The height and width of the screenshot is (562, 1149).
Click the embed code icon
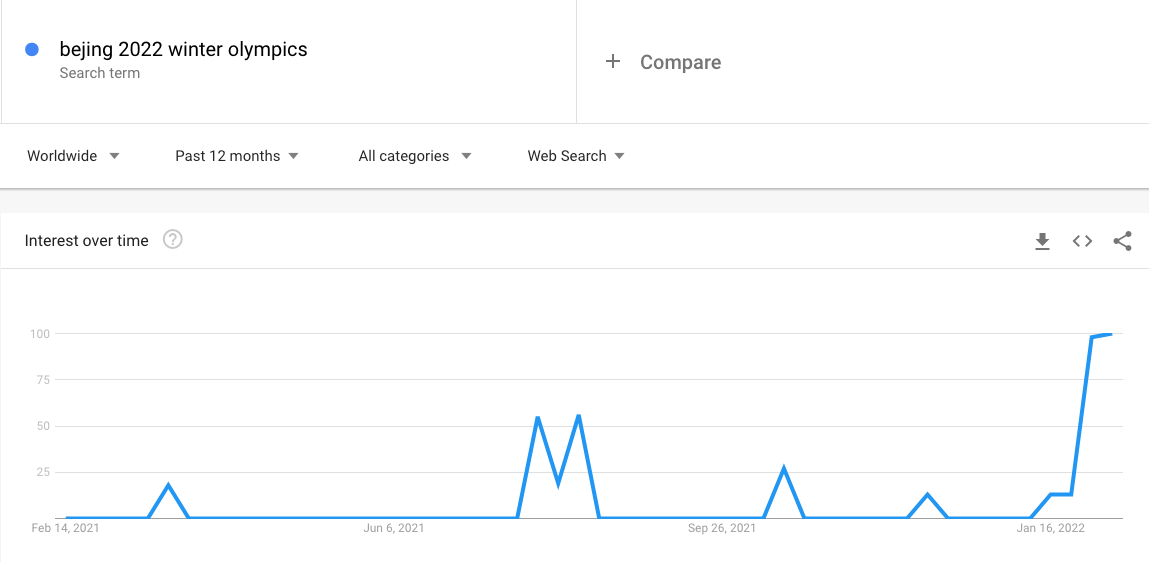tap(1082, 241)
